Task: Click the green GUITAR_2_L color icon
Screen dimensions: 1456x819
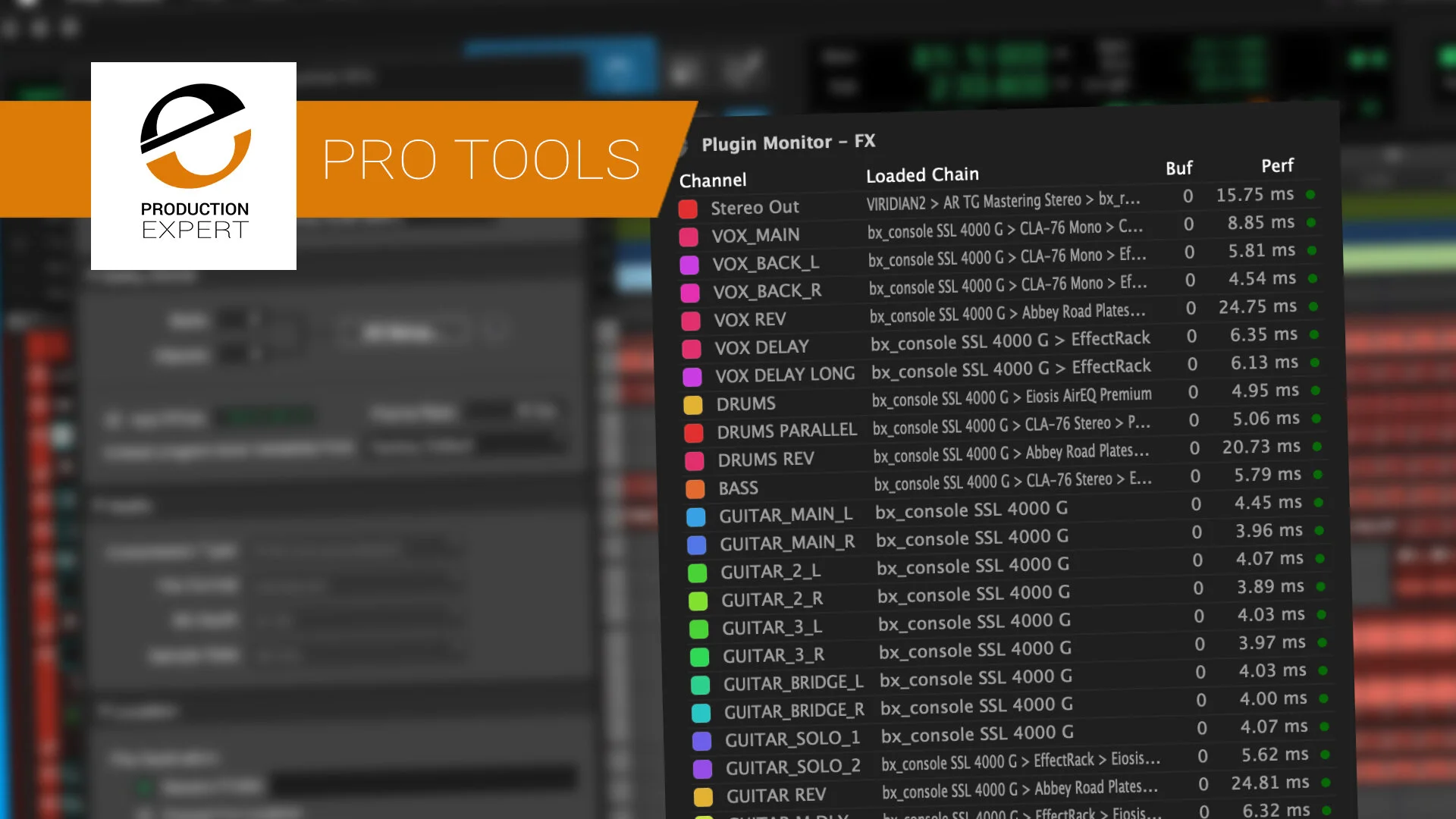Action: click(x=697, y=573)
